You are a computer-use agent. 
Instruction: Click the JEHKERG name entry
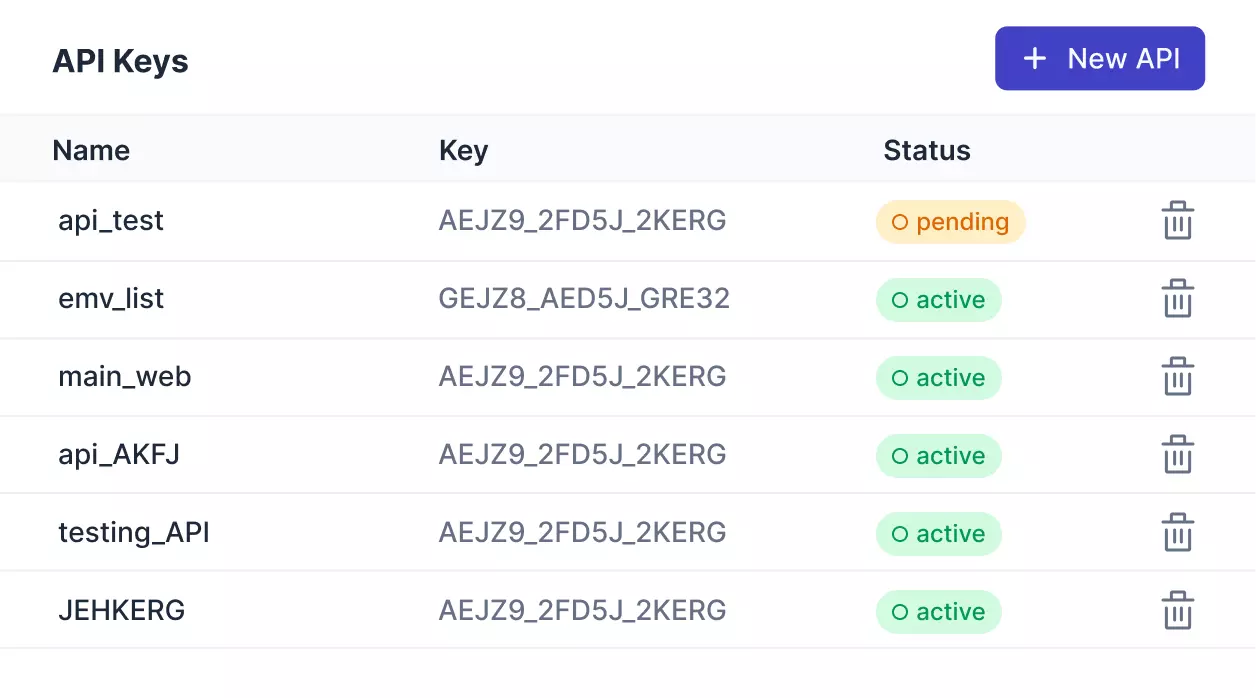pyautogui.click(x=121, y=611)
